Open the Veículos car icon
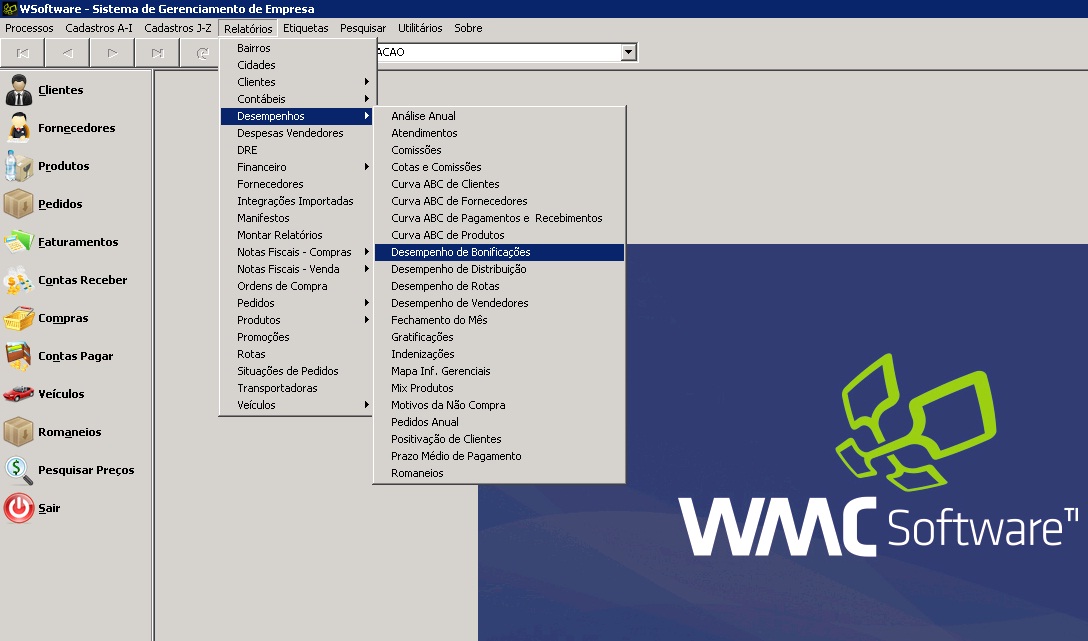This screenshot has height=641, width=1088. click(x=19, y=394)
